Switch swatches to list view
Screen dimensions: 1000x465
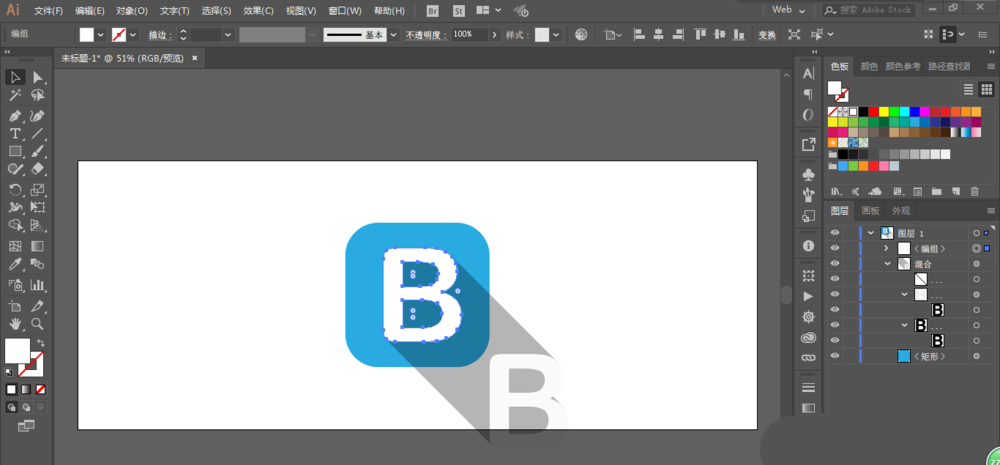click(968, 89)
